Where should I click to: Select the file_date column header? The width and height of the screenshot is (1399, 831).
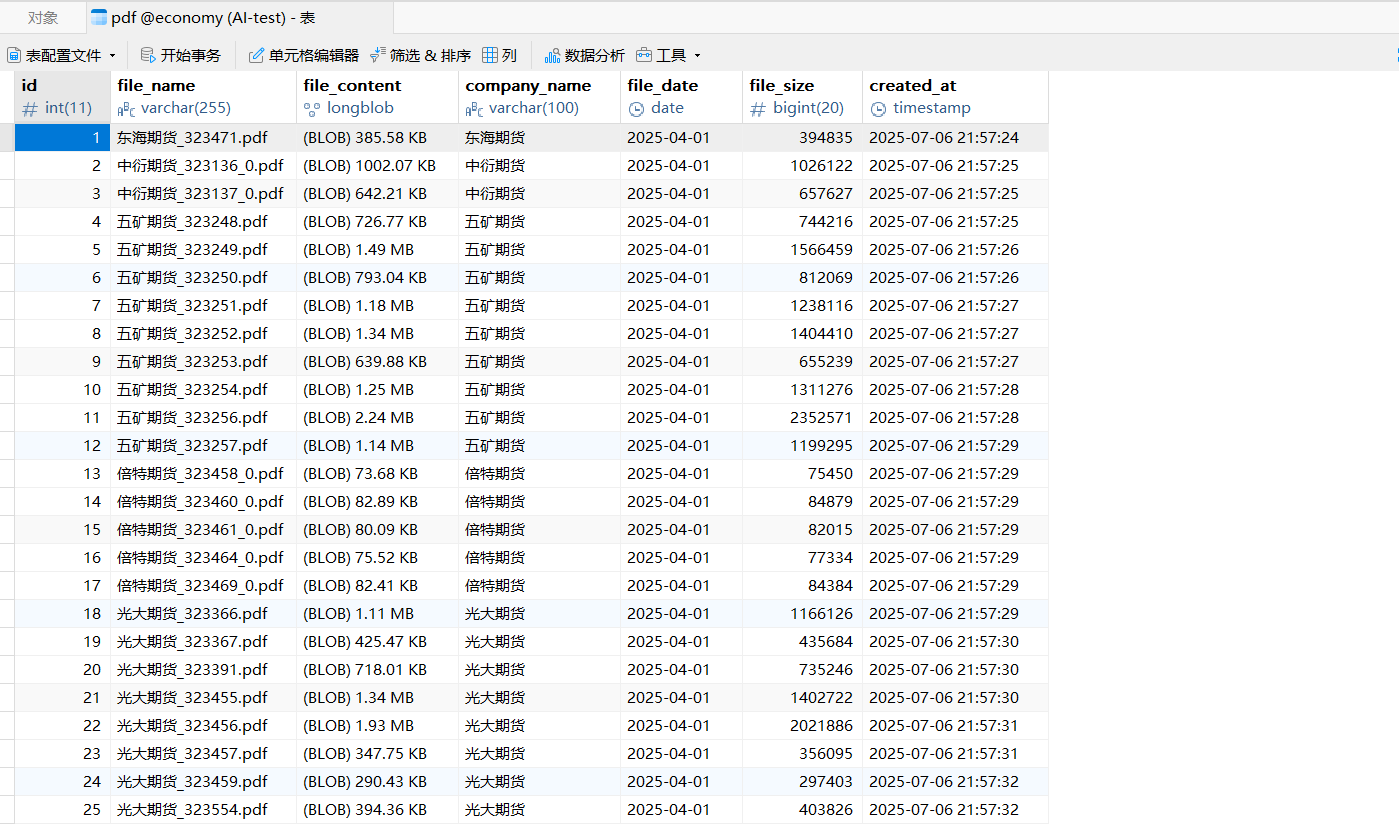point(681,97)
